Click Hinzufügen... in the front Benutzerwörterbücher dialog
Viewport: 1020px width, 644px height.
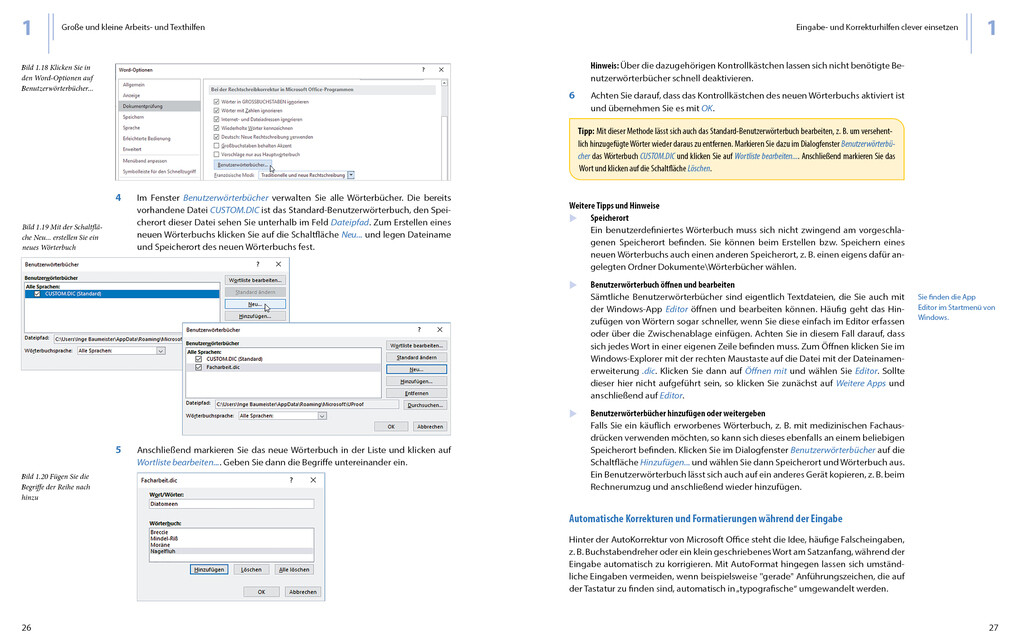[416, 381]
